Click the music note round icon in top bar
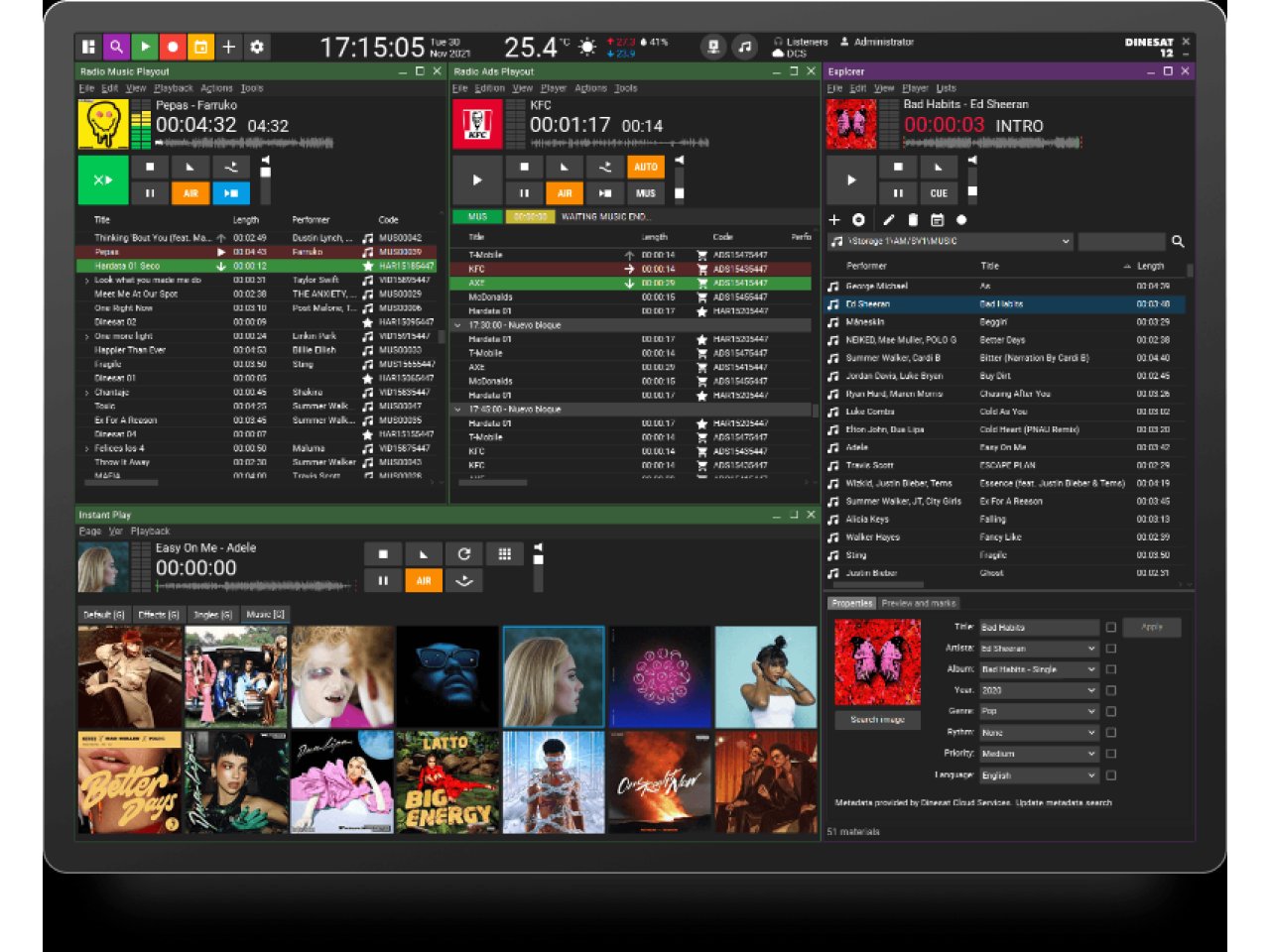Image resolution: width=1270 pixels, height=952 pixels. (745, 47)
